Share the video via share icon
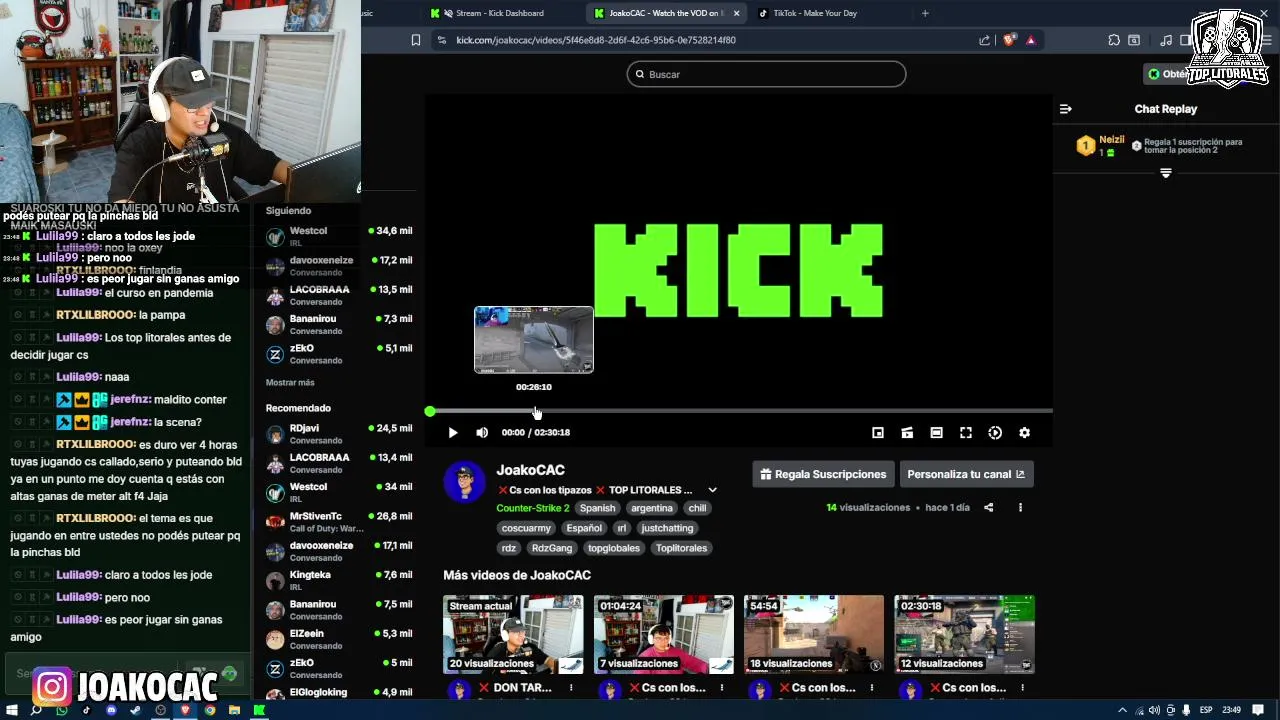The image size is (1280, 720). point(988,508)
